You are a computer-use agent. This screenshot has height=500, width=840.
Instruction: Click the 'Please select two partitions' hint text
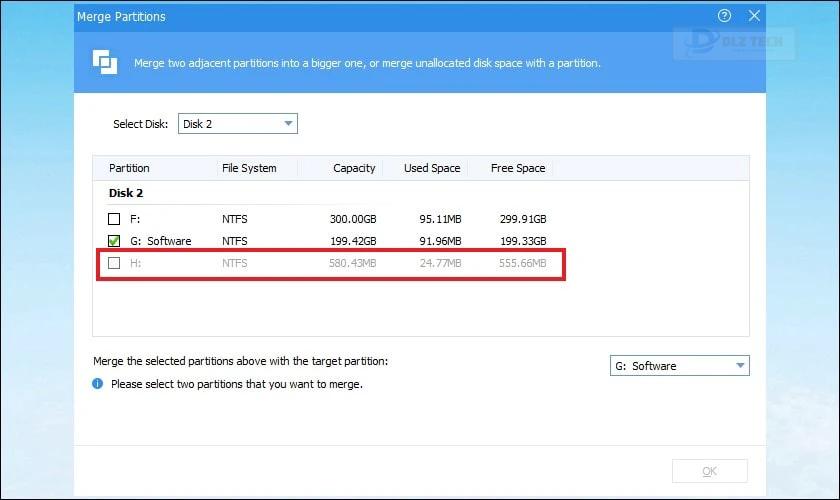tap(237, 384)
